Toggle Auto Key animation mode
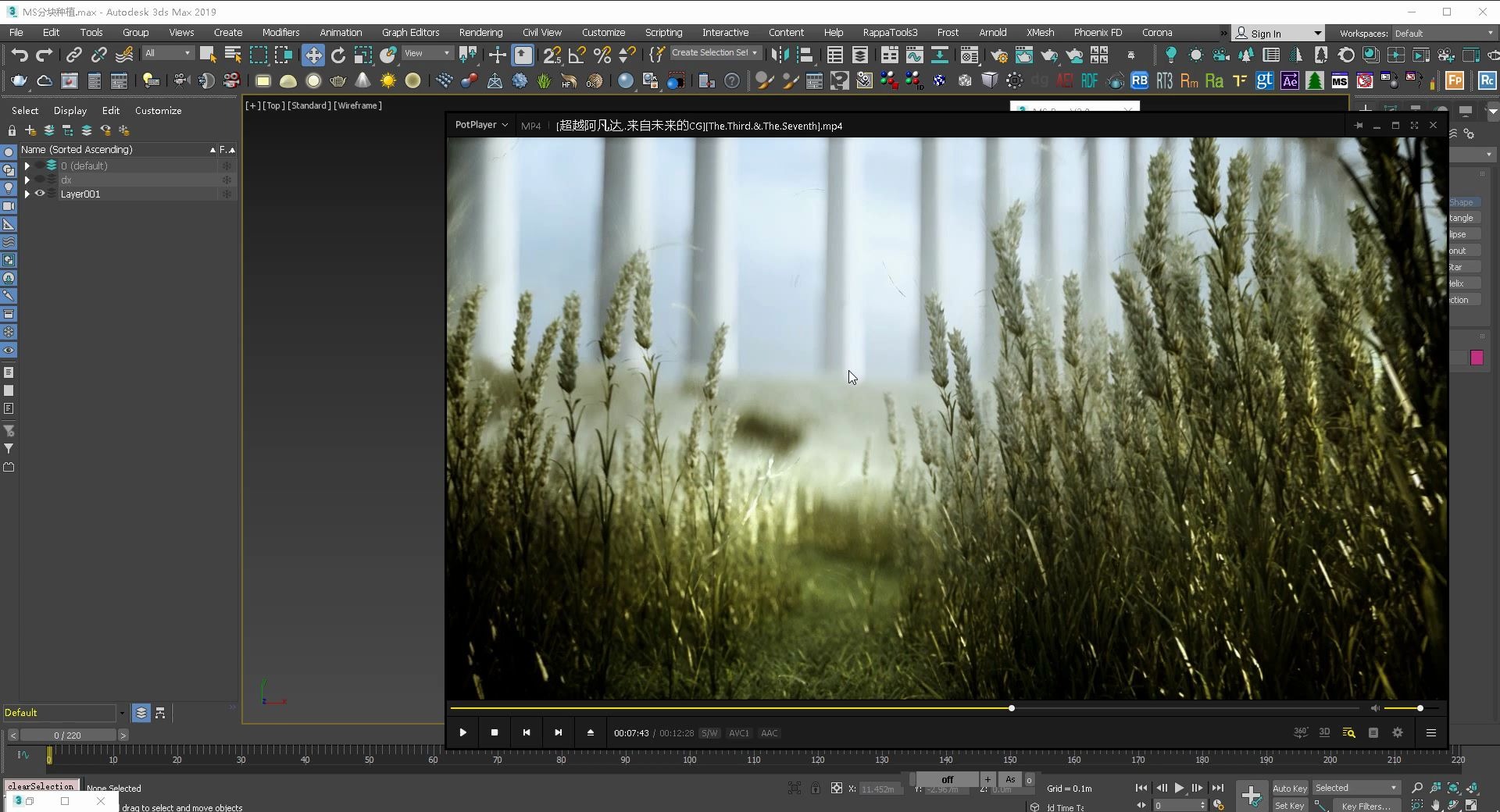This screenshot has width=1500, height=812. coord(1290,788)
